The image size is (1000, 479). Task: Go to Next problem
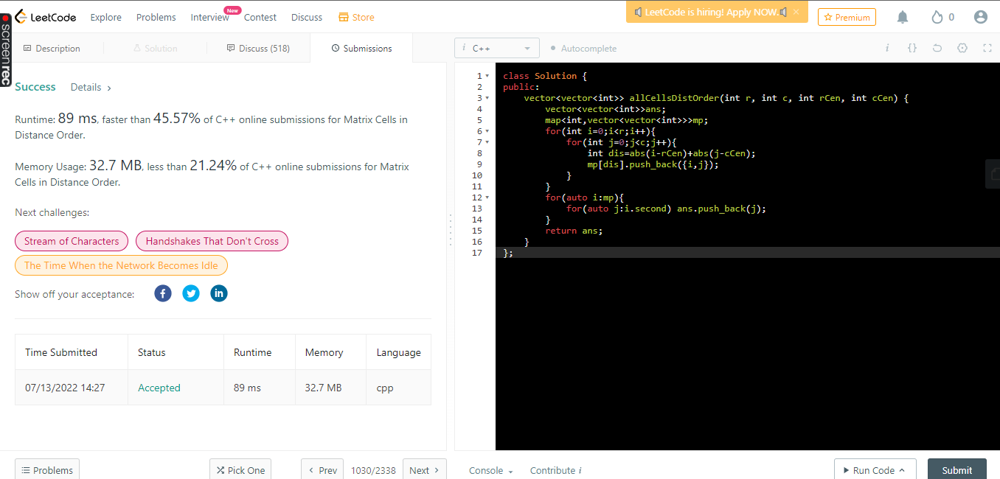[x=425, y=470]
